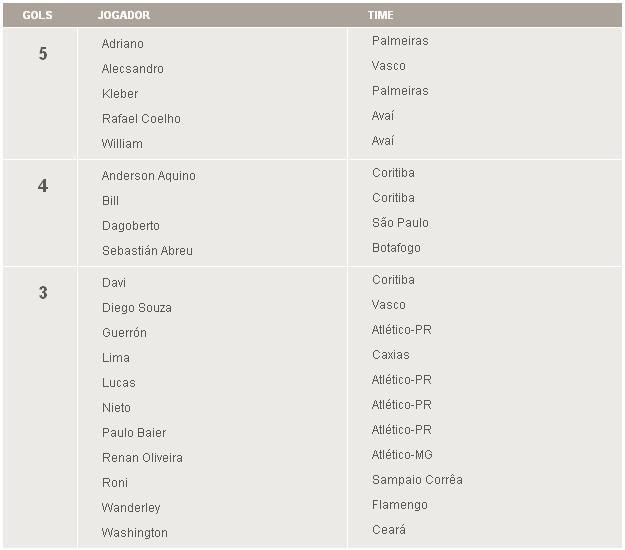
Task: Click the TIME column header
Action: [x=380, y=16]
